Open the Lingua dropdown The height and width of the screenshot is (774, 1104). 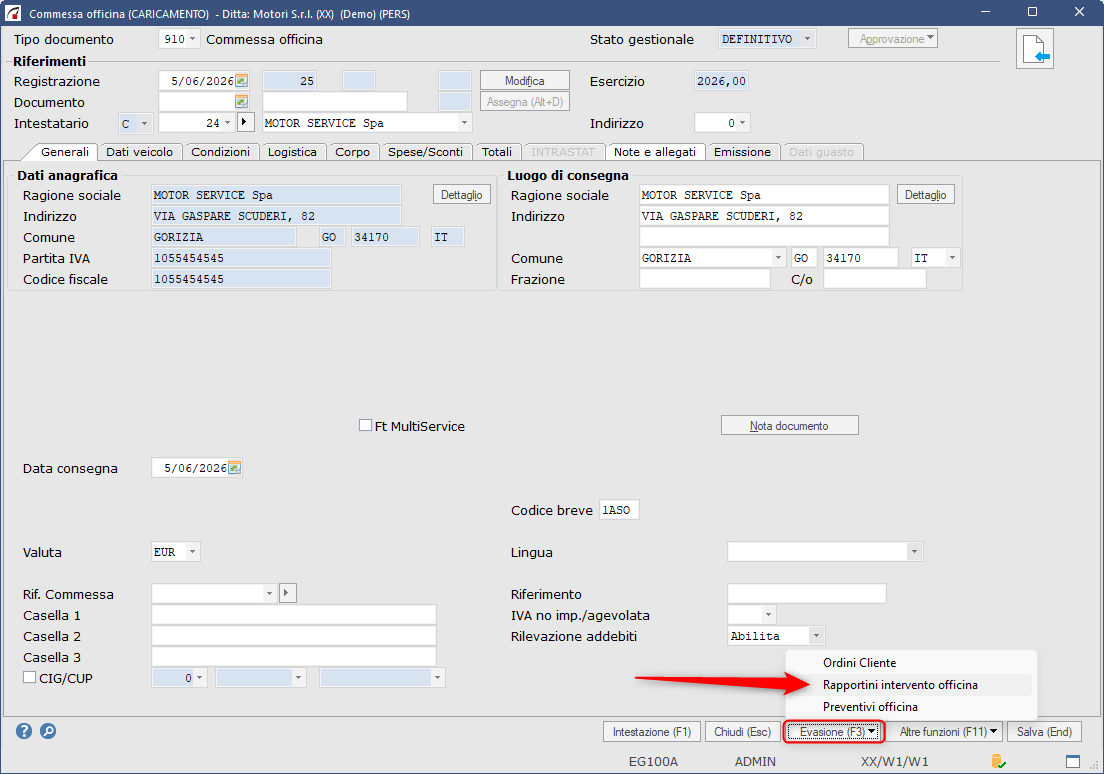(x=914, y=551)
